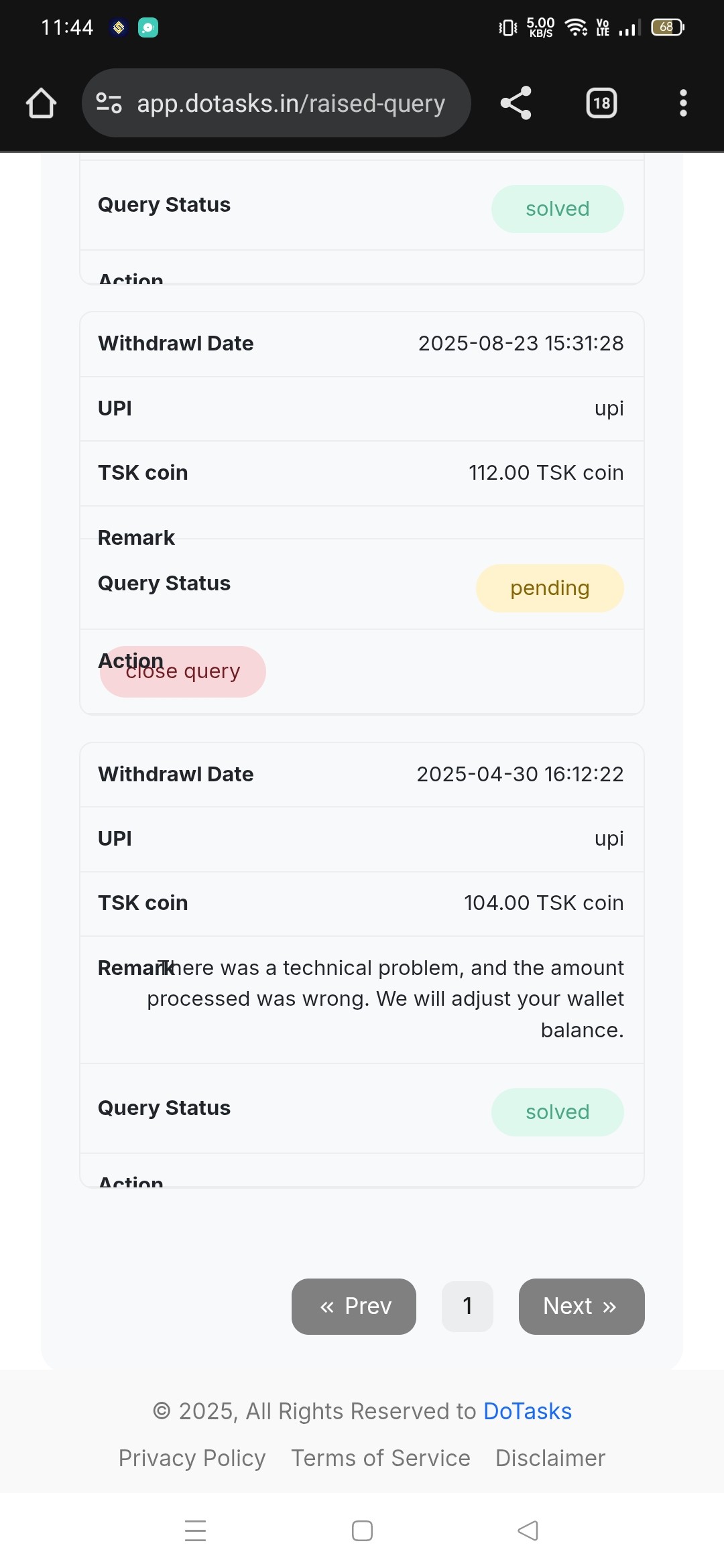Go to previous page with Prev

coord(354,1307)
